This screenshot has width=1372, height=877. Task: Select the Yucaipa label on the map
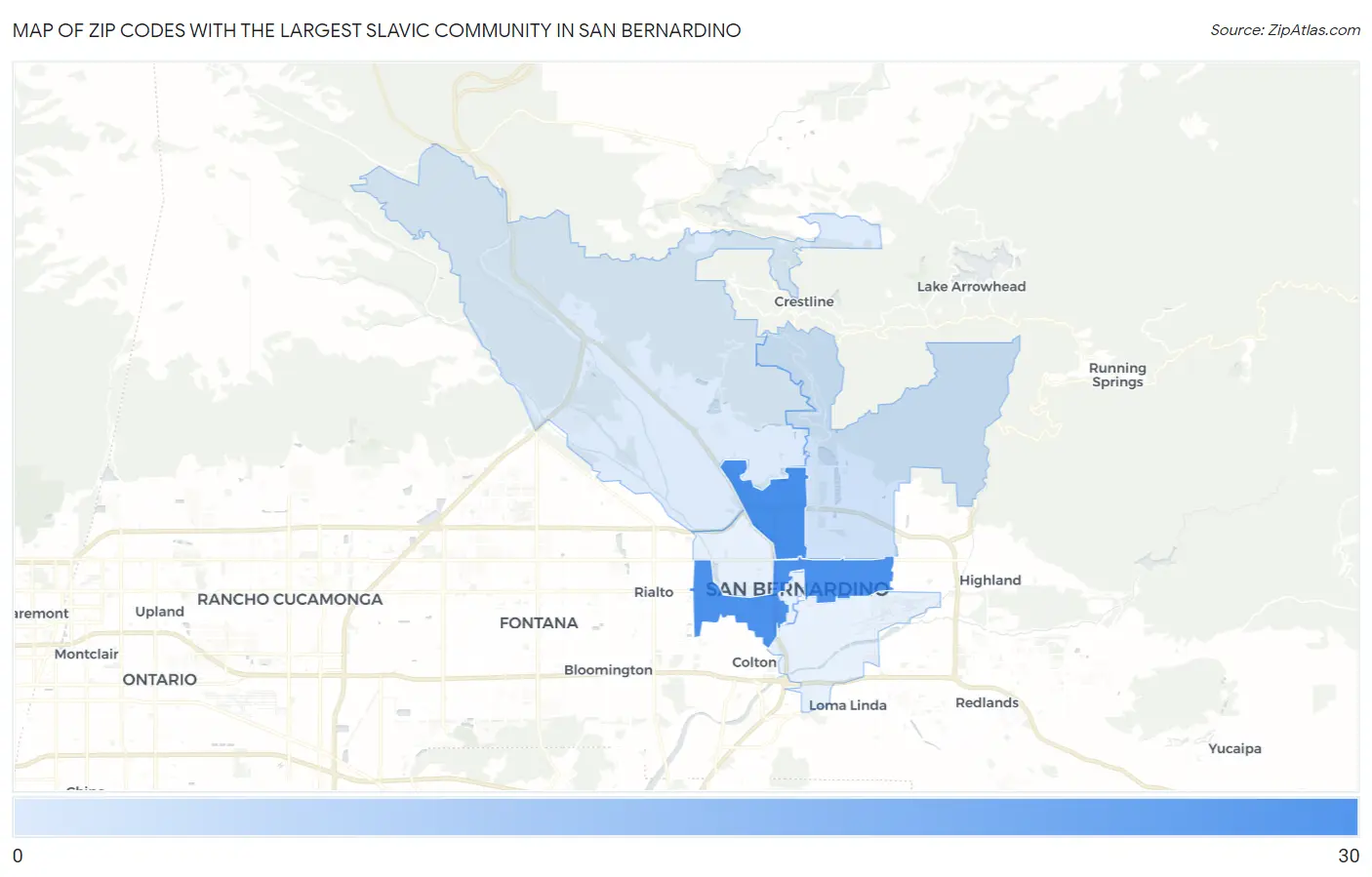1234,749
